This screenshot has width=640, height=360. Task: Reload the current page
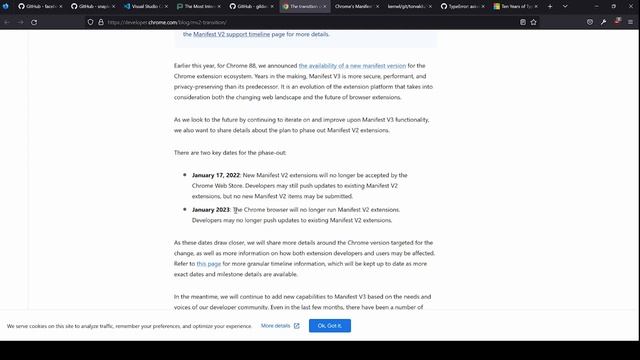coord(34,22)
